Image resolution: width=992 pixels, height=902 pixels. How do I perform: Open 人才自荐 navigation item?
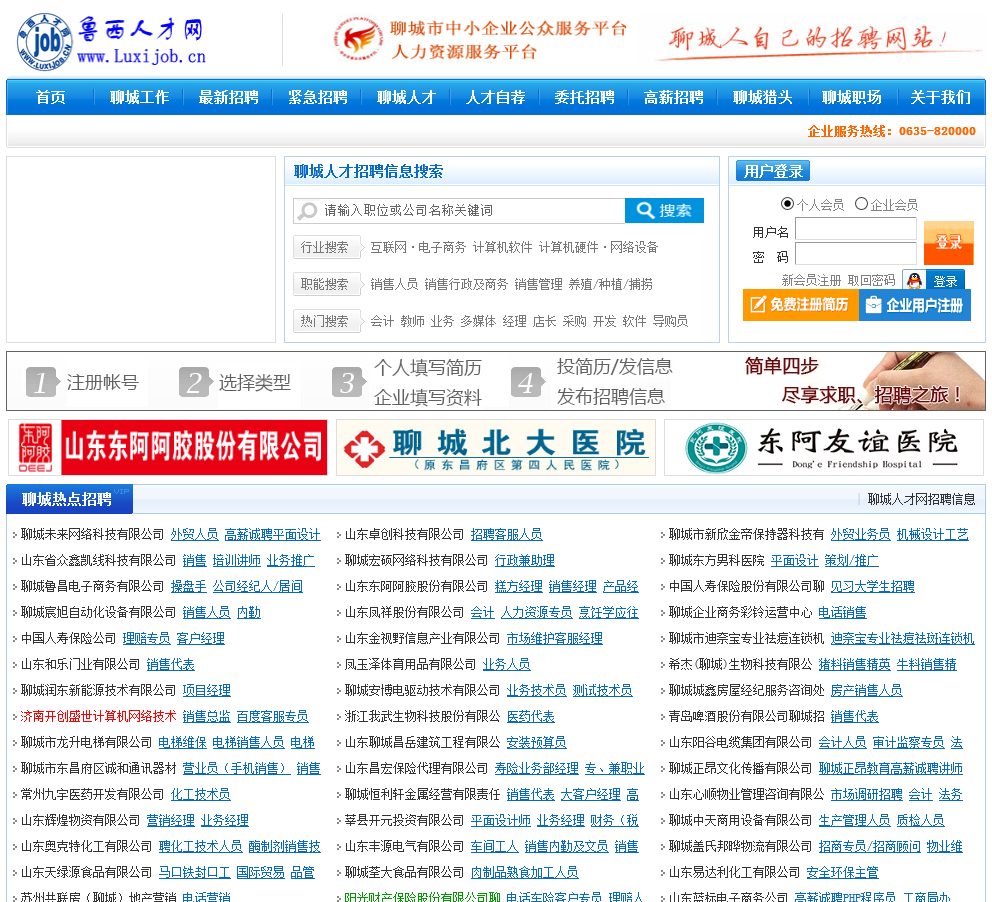click(x=495, y=97)
